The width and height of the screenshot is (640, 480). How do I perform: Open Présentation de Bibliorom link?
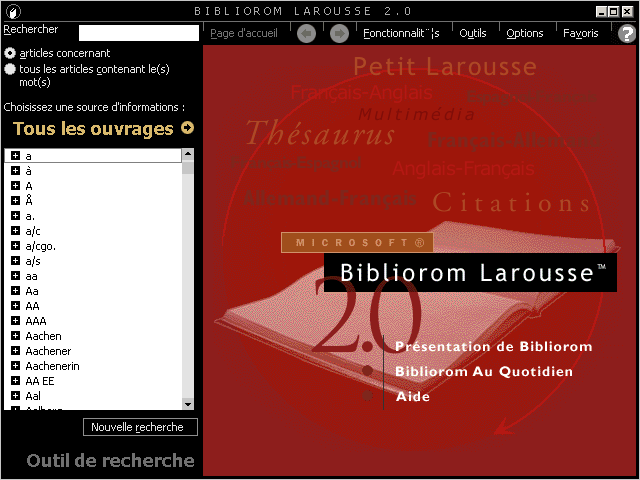click(493, 347)
